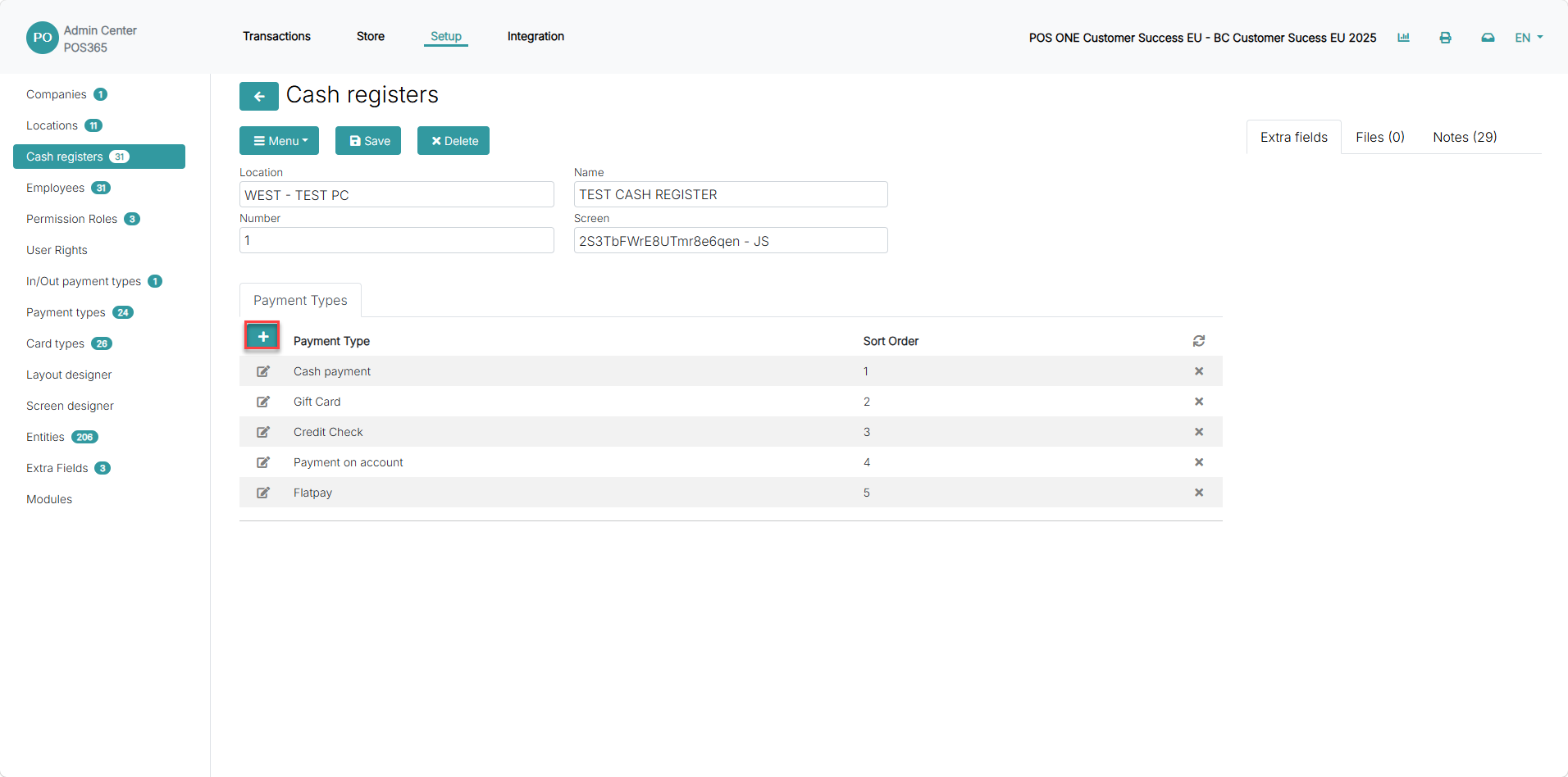Image resolution: width=1568 pixels, height=777 pixels.
Task: Remove Cash payment from register
Action: point(1199,371)
